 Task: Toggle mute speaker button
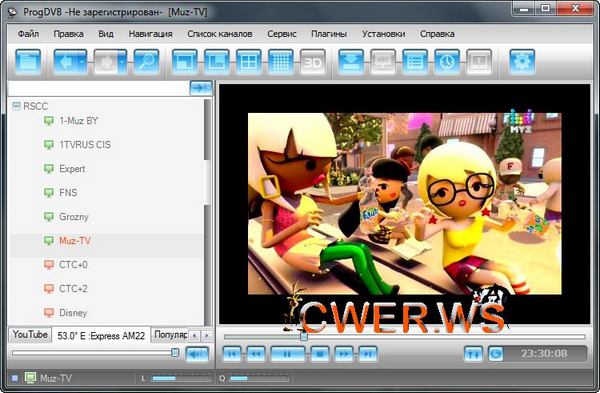tap(197, 354)
